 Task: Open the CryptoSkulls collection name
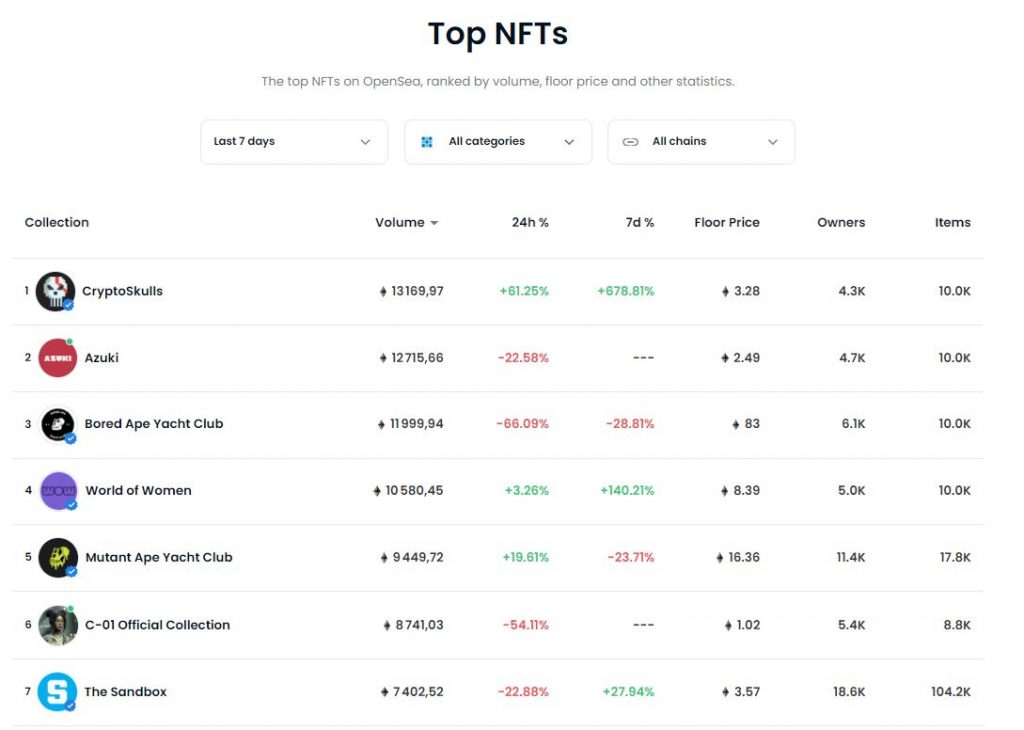pos(122,291)
